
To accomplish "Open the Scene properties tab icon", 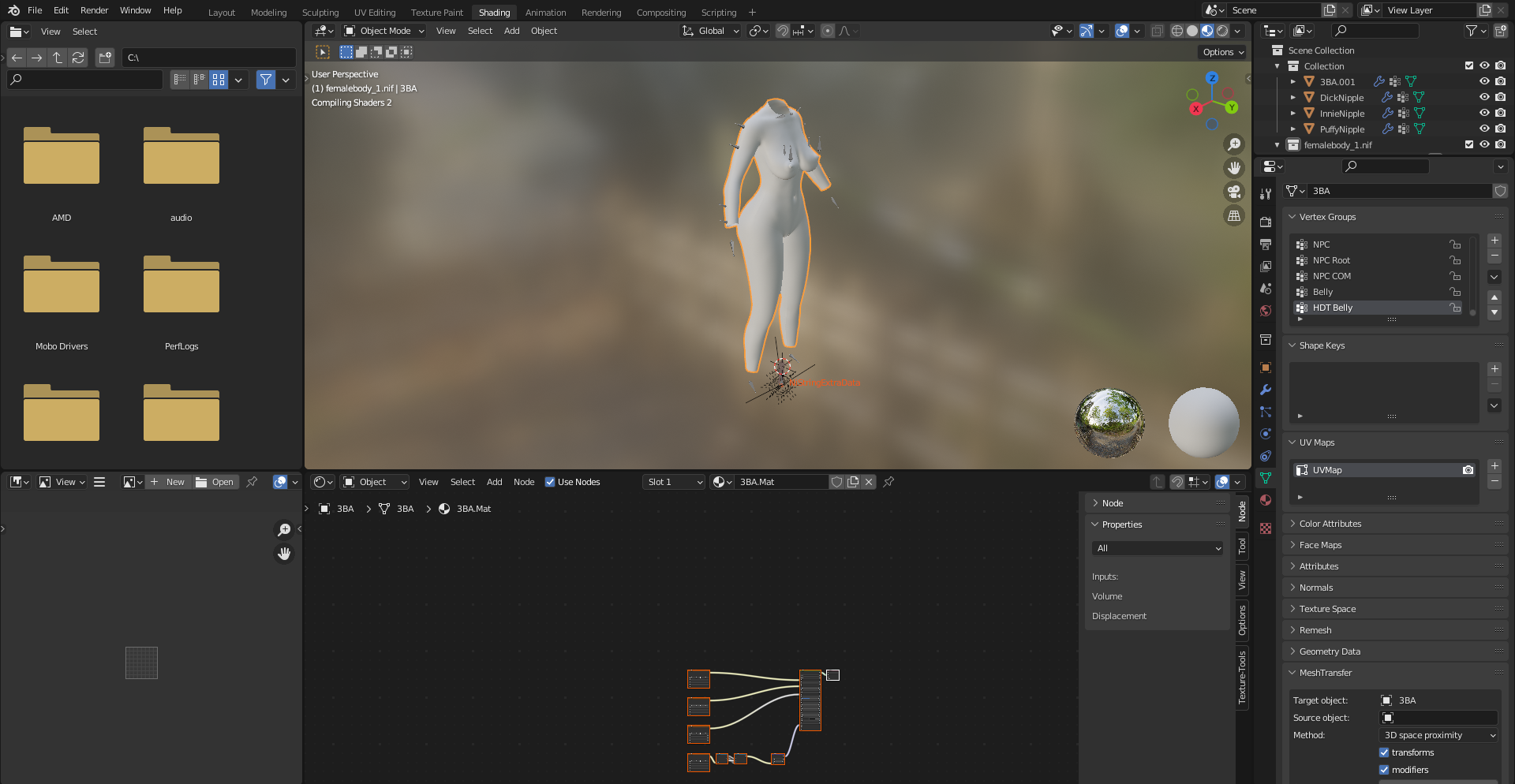I will point(1266,289).
